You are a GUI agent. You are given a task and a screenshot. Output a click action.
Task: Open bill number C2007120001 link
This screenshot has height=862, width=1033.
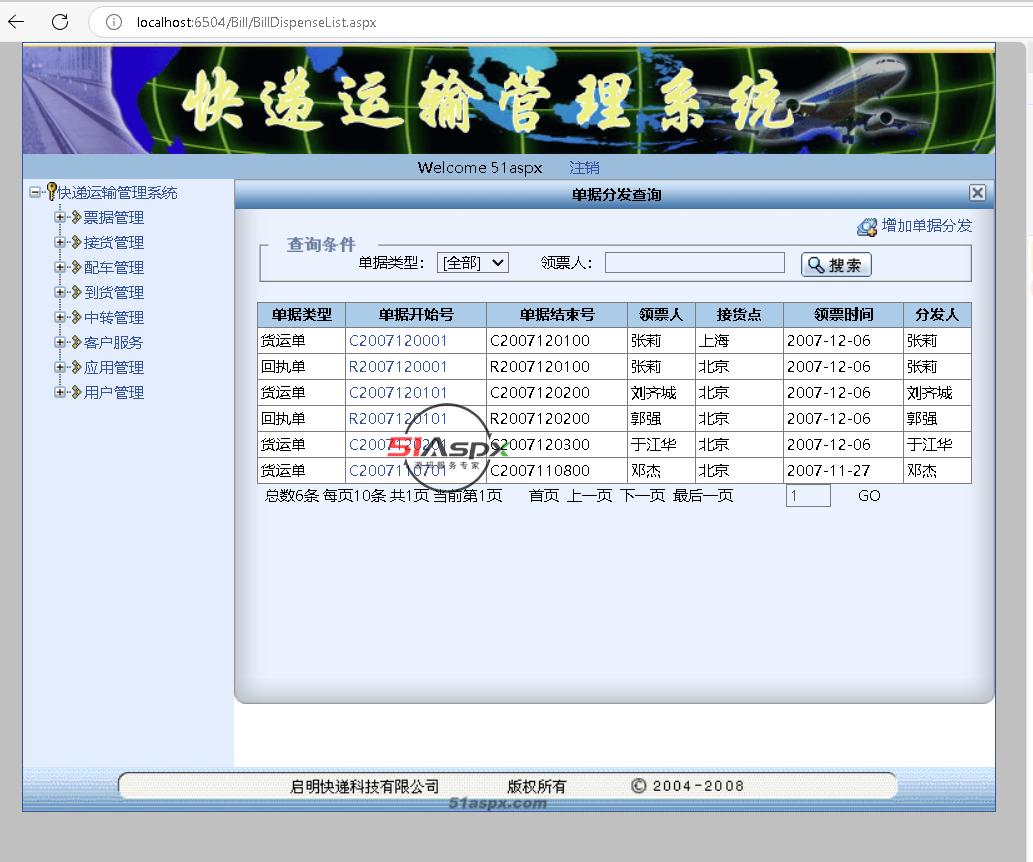tap(398, 341)
